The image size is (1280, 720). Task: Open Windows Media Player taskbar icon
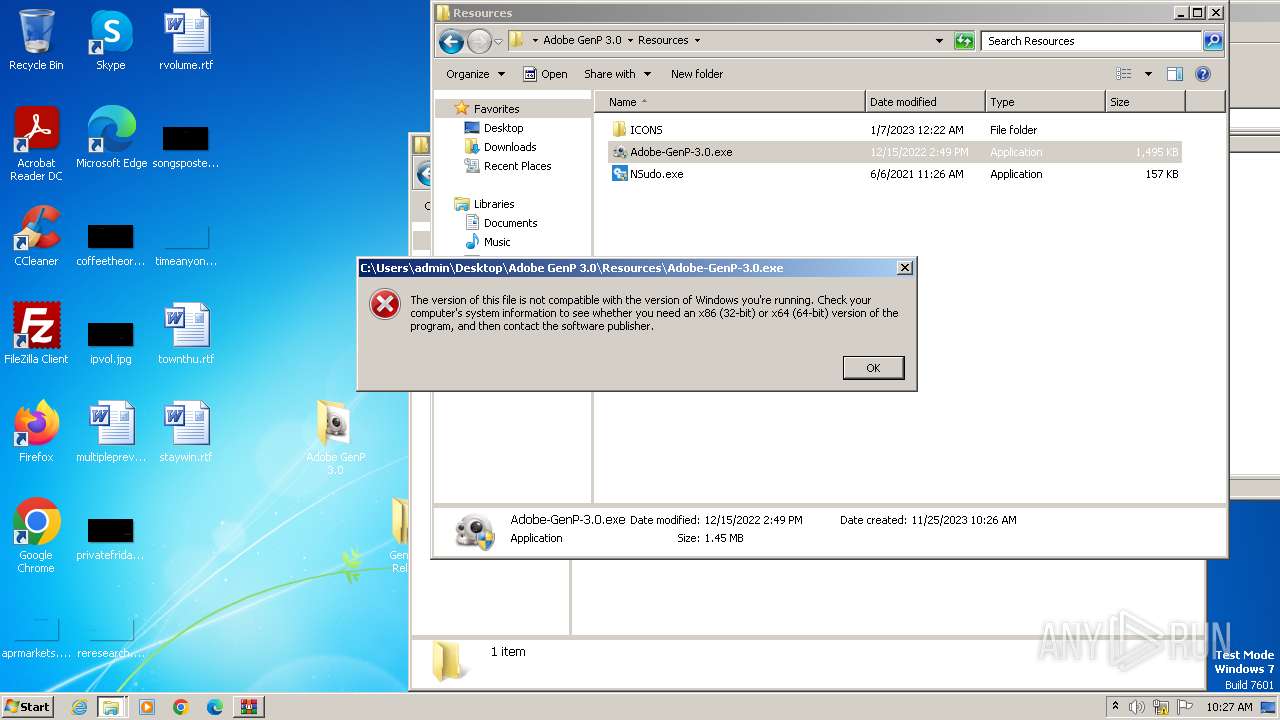point(147,707)
